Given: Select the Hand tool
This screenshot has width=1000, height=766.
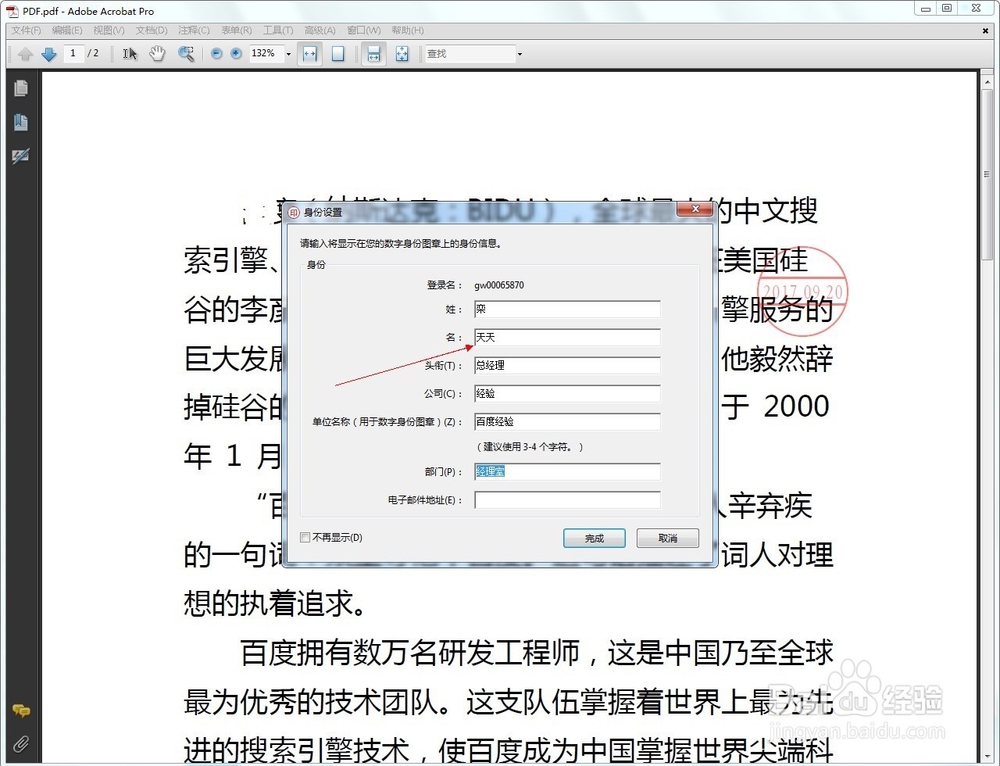Looking at the screenshot, I should tap(157, 54).
